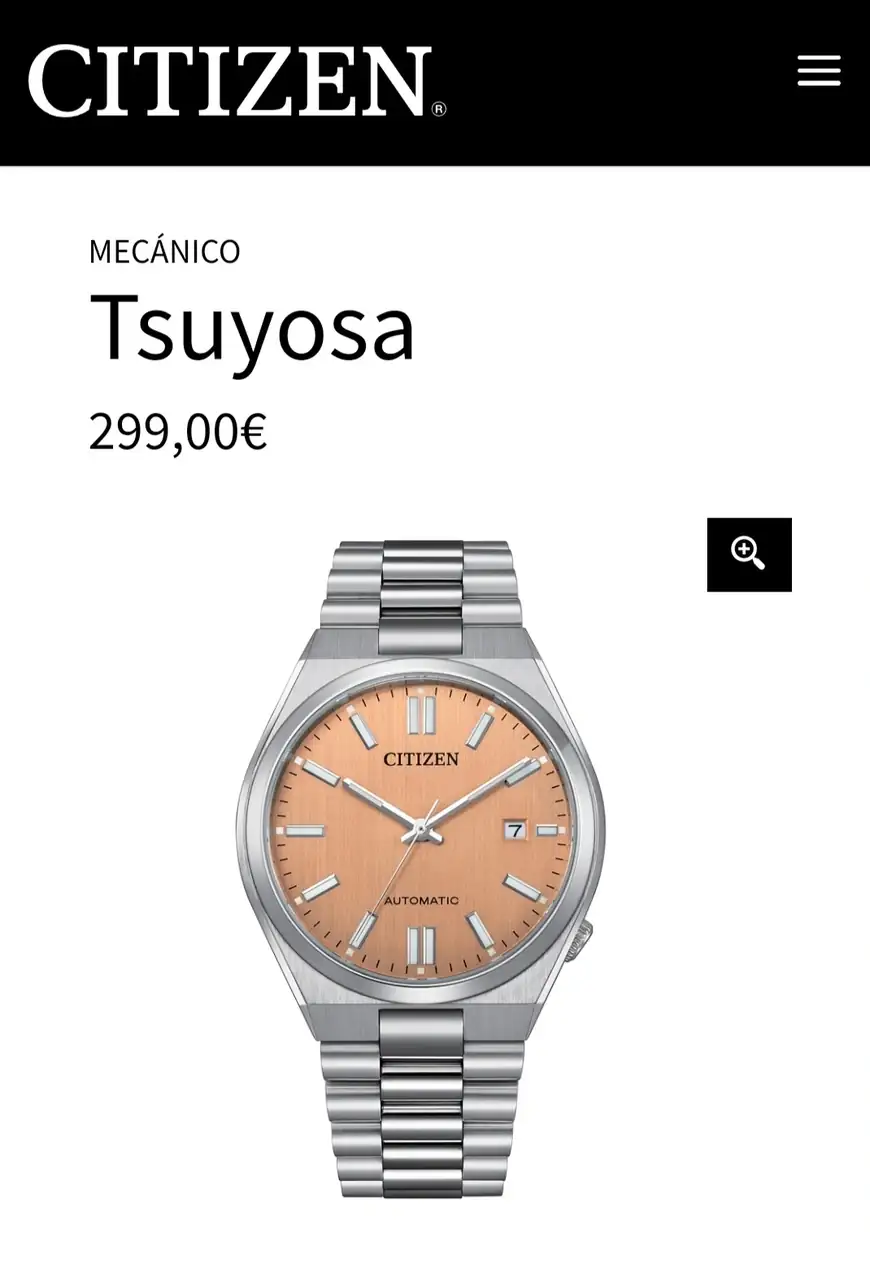The height and width of the screenshot is (1280, 870).
Task: Click the MECÁNICO category label
Action: tap(165, 252)
